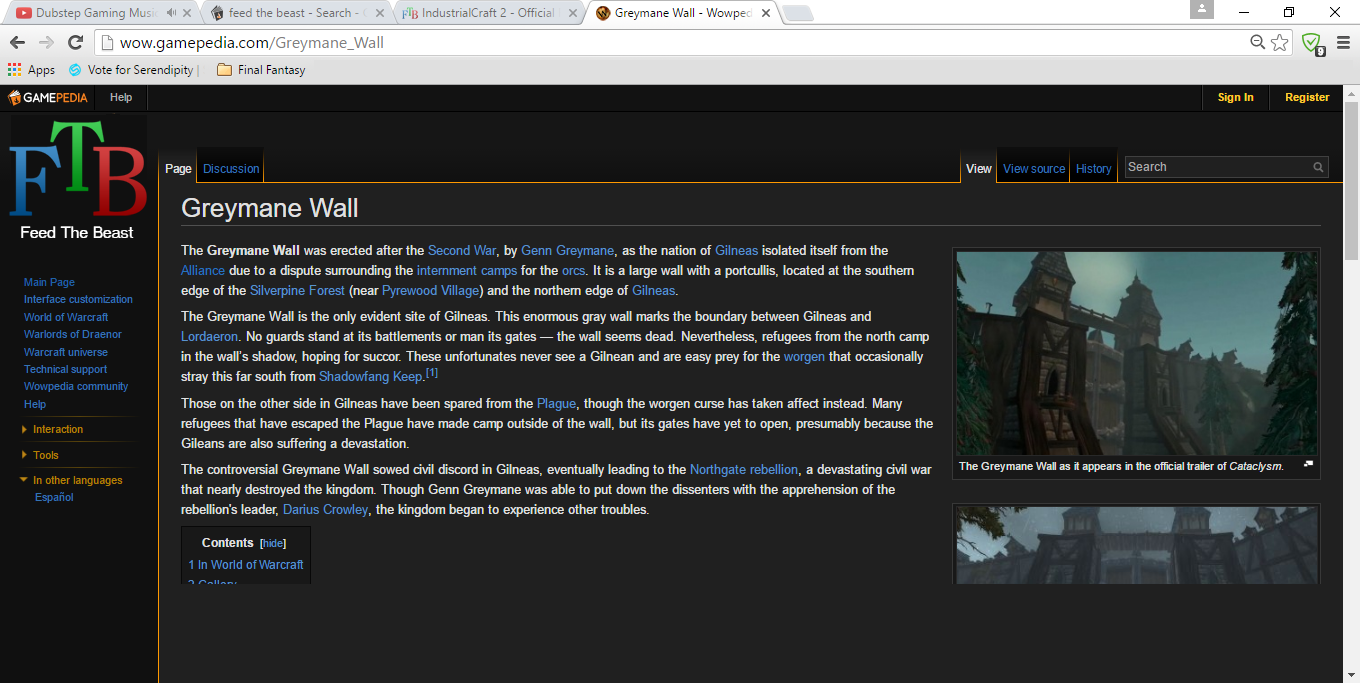Select the View tab

pyautogui.click(x=979, y=169)
